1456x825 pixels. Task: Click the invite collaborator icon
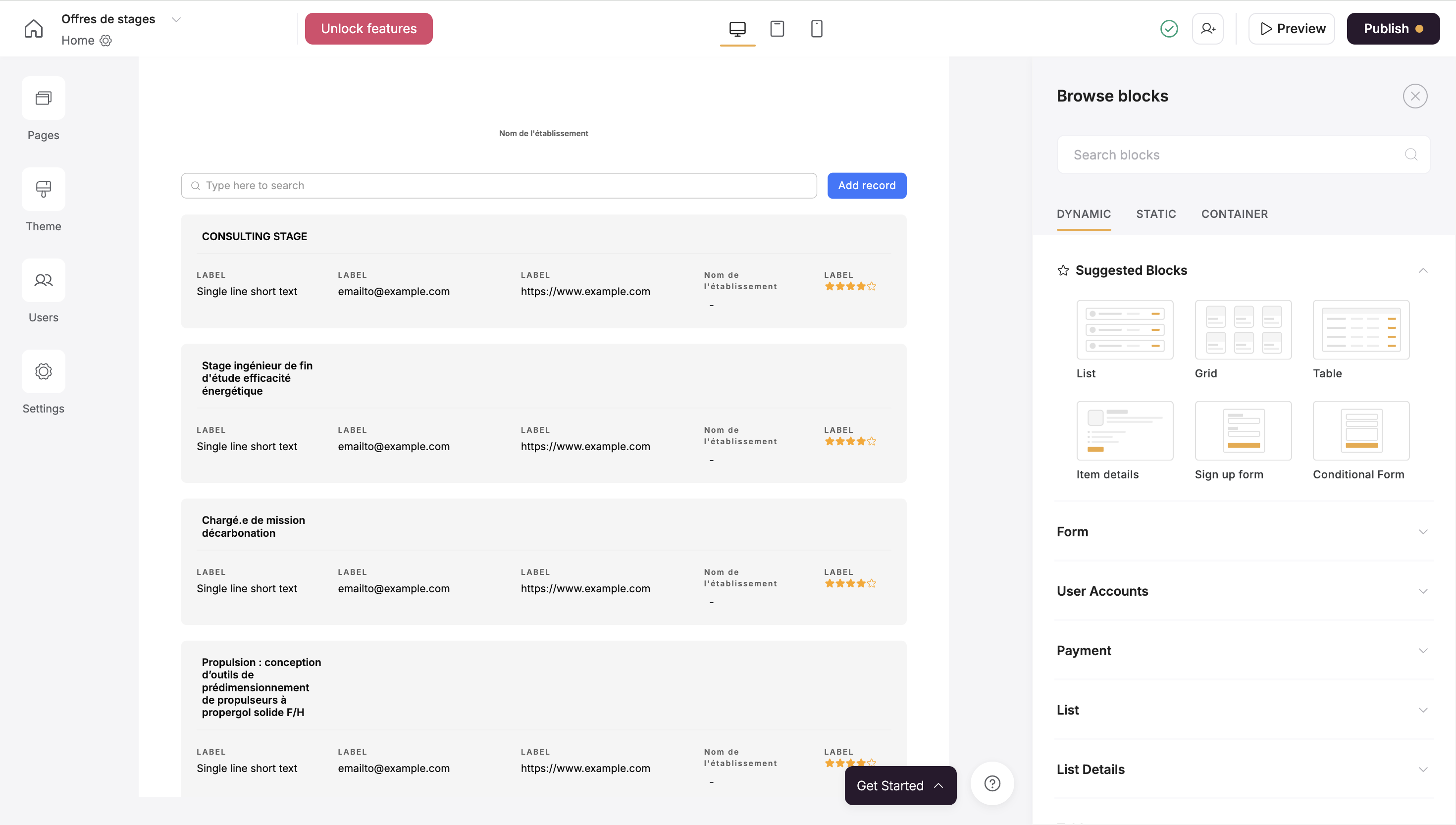1207,28
